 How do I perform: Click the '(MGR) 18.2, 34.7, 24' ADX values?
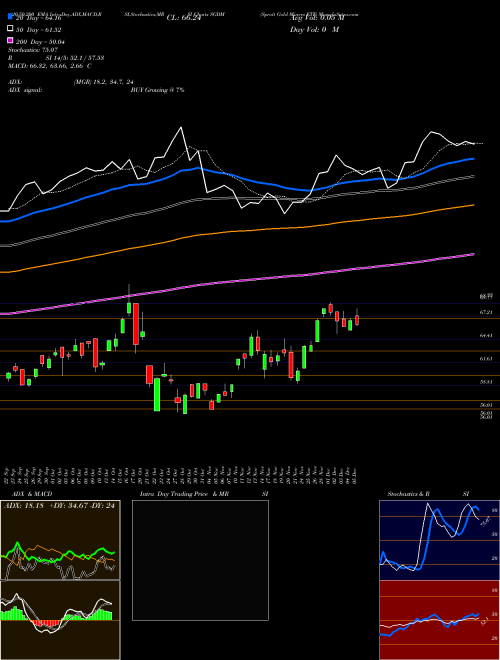(x=103, y=82)
